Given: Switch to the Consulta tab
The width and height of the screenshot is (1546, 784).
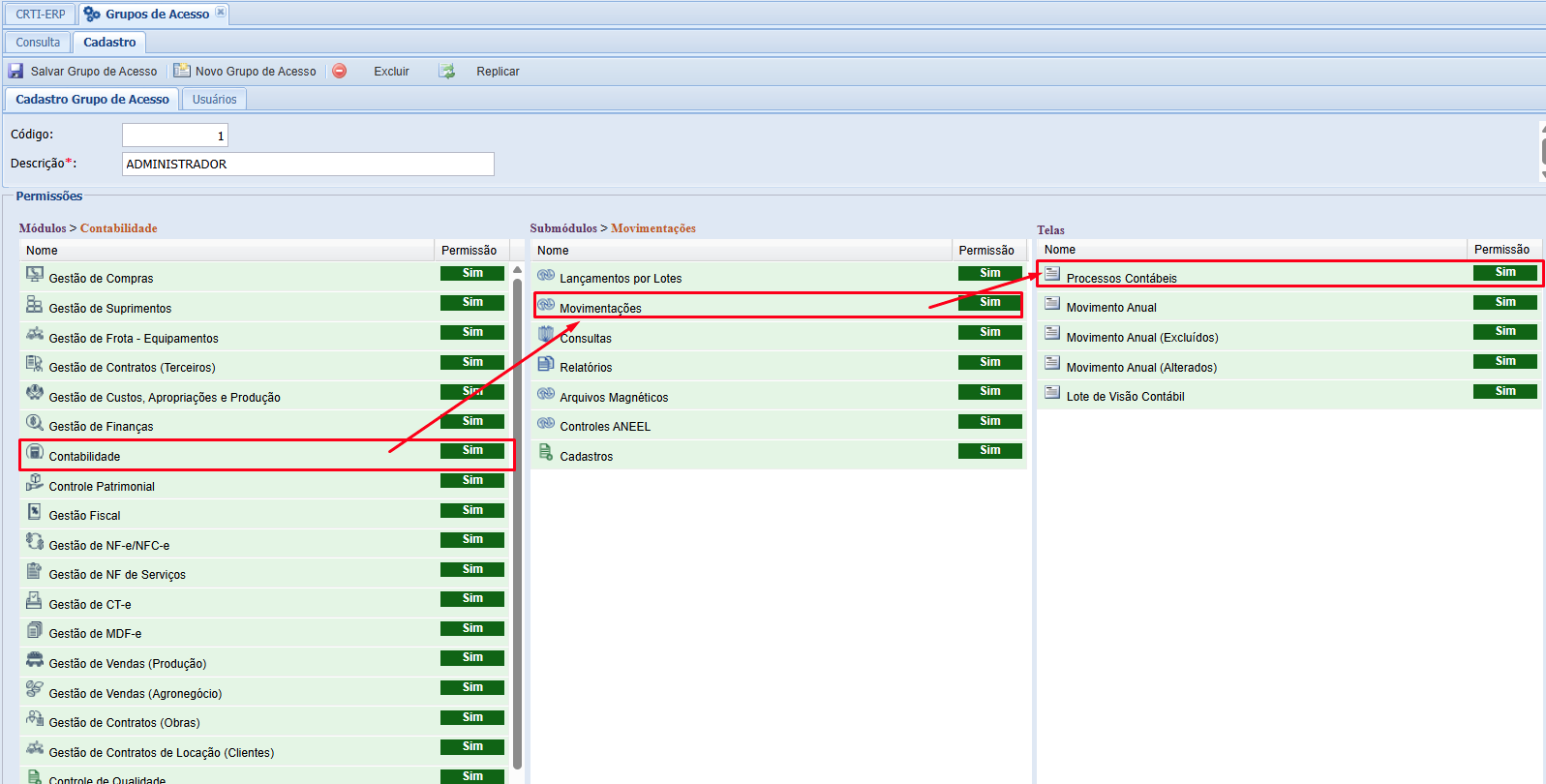Looking at the screenshot, I should [x=38, y=43].
